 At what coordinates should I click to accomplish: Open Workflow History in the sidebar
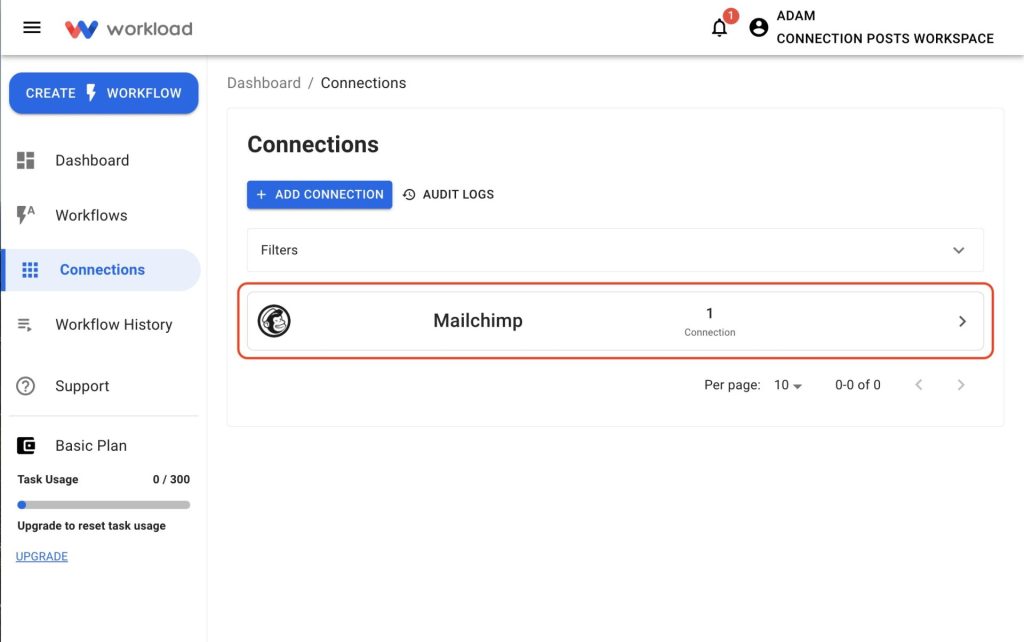[x=114, y=325]
